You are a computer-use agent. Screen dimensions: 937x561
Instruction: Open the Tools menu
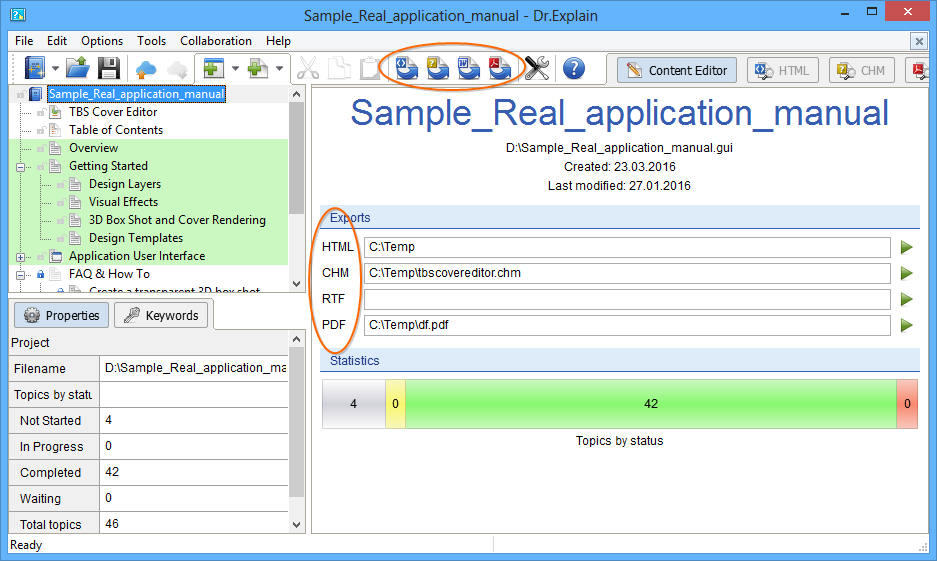[x=151, y=41]
